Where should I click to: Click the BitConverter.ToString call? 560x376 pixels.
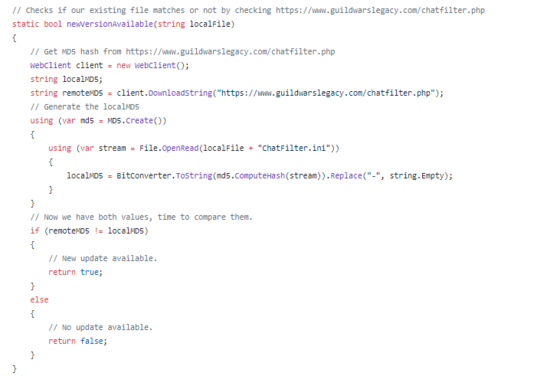point(164,176)
